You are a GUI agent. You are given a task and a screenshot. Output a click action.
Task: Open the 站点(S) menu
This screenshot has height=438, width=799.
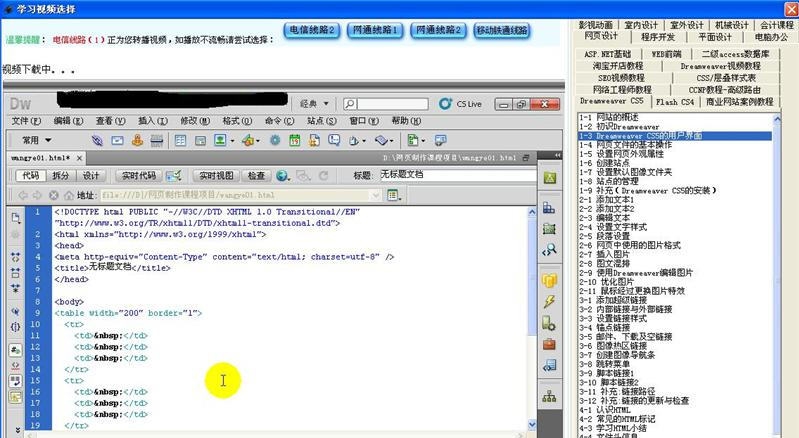pyautogui.click(x=322, y=121)
